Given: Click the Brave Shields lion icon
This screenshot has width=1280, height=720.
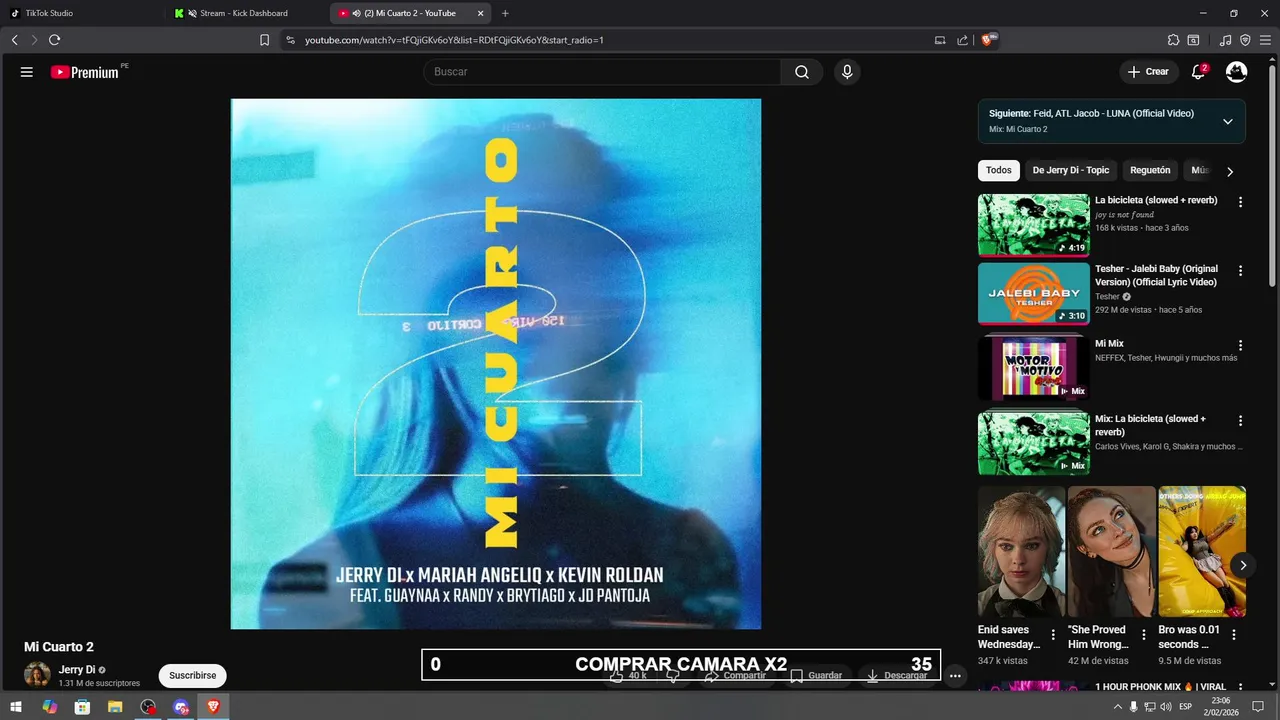Looking at the screenshot, I should click(988, 40).
